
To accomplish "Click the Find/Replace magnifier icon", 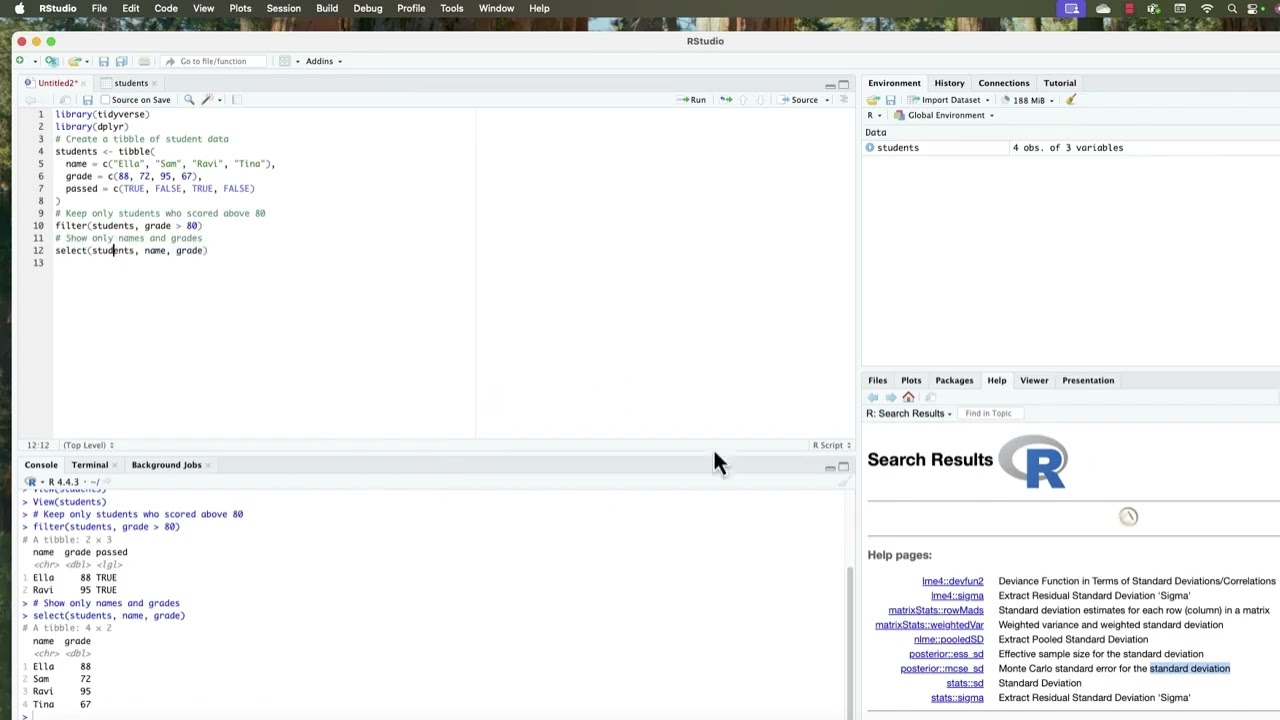I will click(189, 100).
